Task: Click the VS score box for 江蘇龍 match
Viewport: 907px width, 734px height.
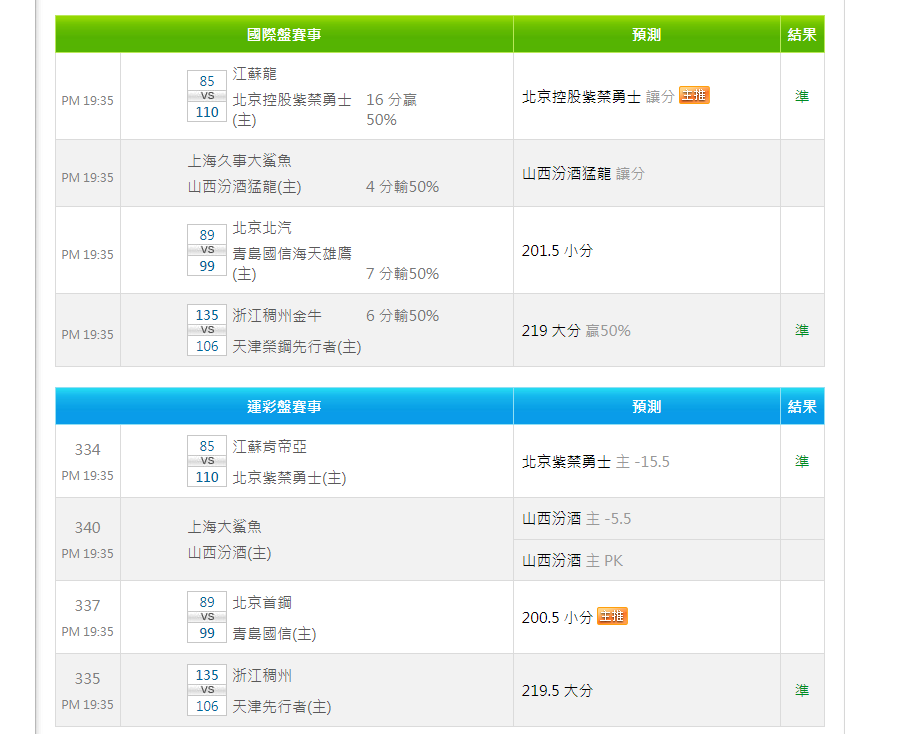Action: tap(207, 96)
